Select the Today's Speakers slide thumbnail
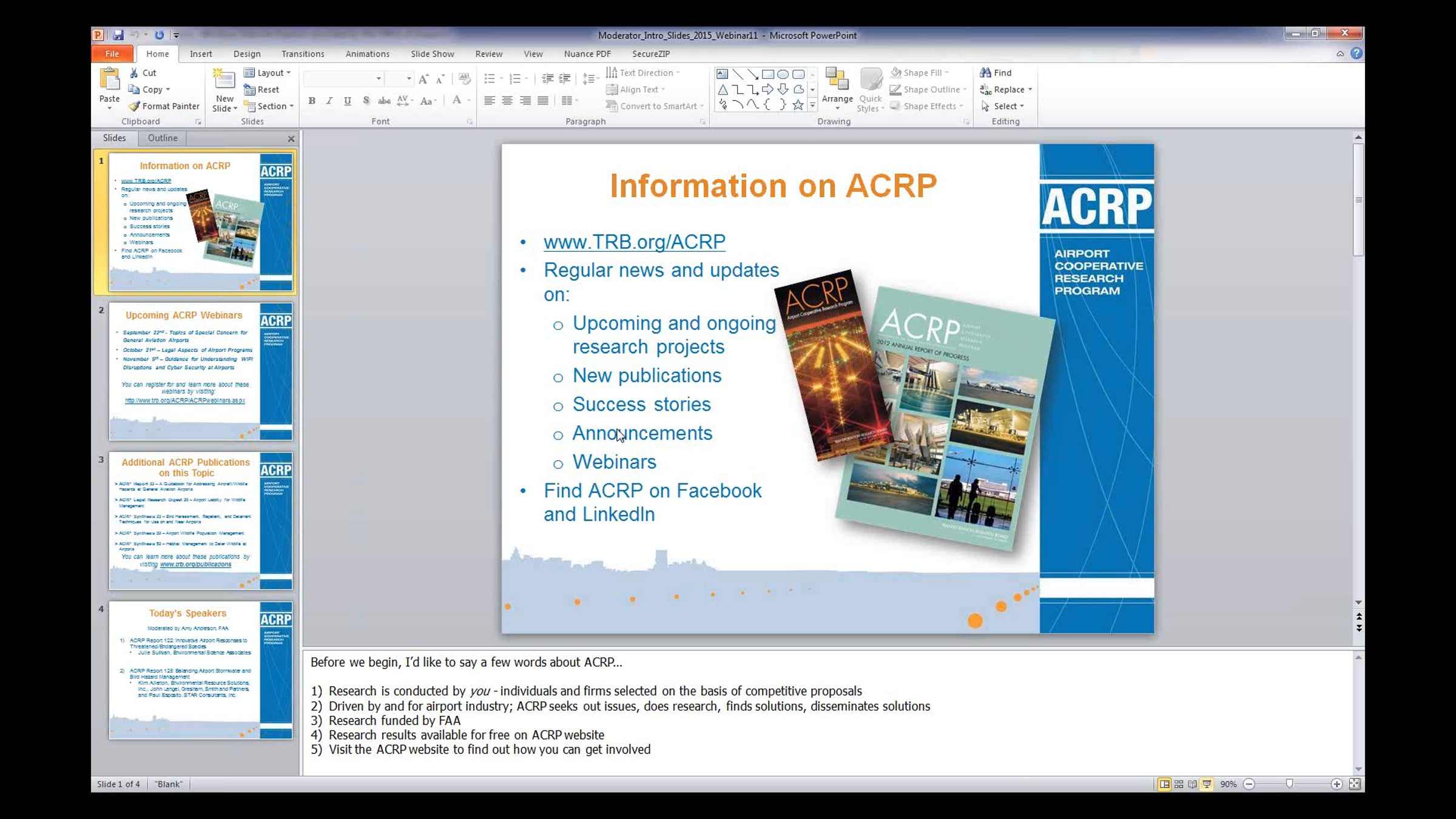This screenshot has height=819, width=1456. pos(201,670)
